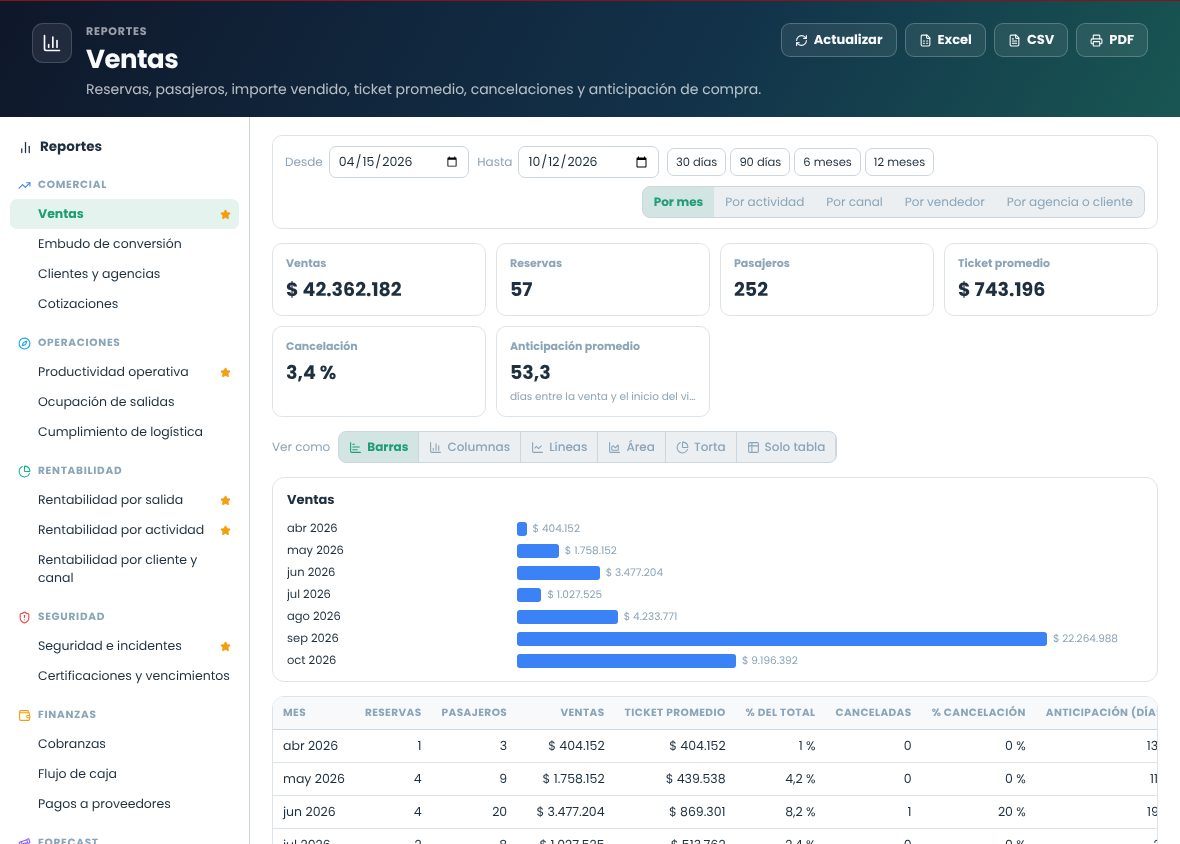Click the Reservas column header
The width and height of the screenshot is (1180, 844).
pos(393,712)
